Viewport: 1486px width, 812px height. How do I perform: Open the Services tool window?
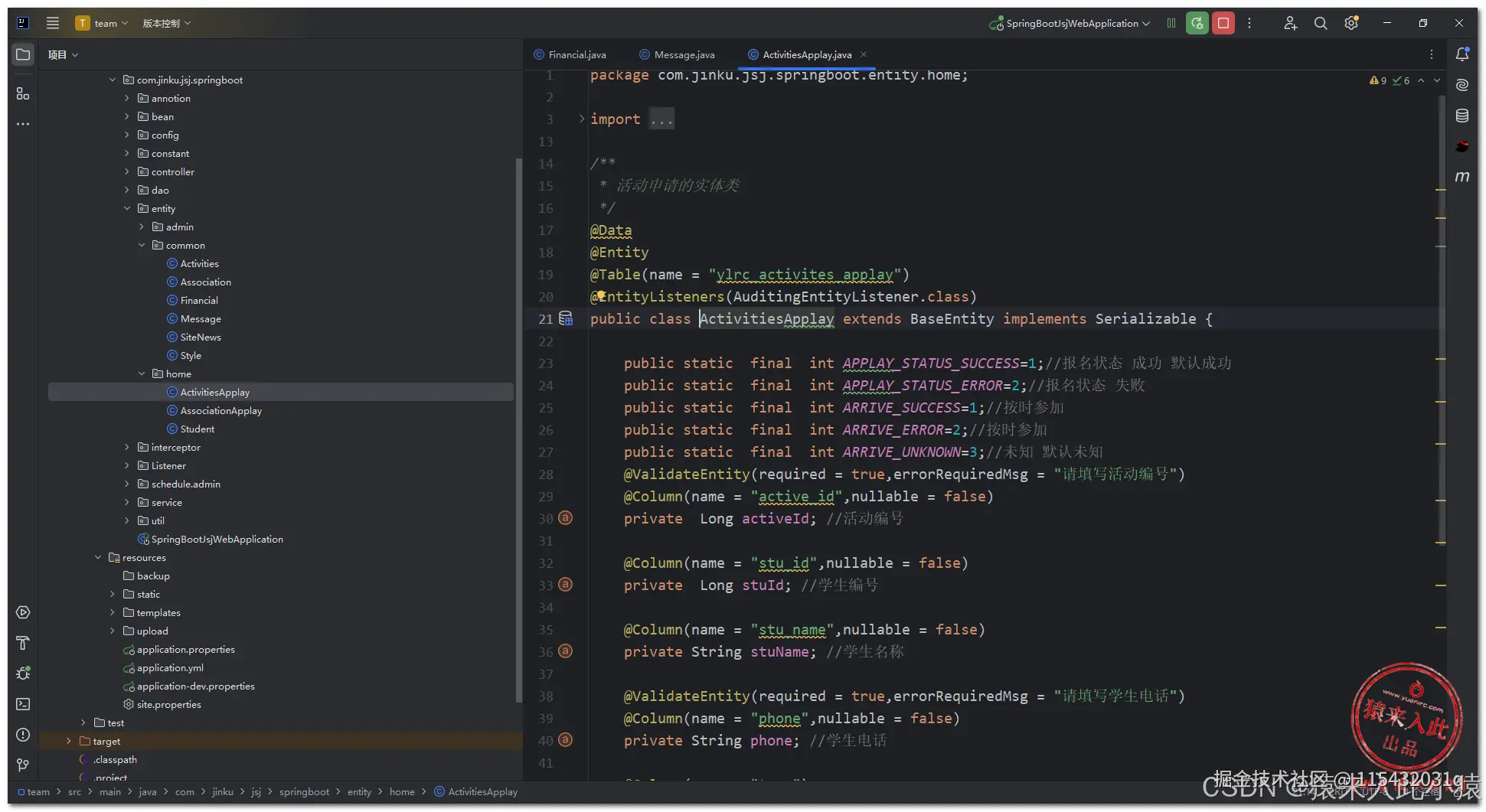coord(23,612)
